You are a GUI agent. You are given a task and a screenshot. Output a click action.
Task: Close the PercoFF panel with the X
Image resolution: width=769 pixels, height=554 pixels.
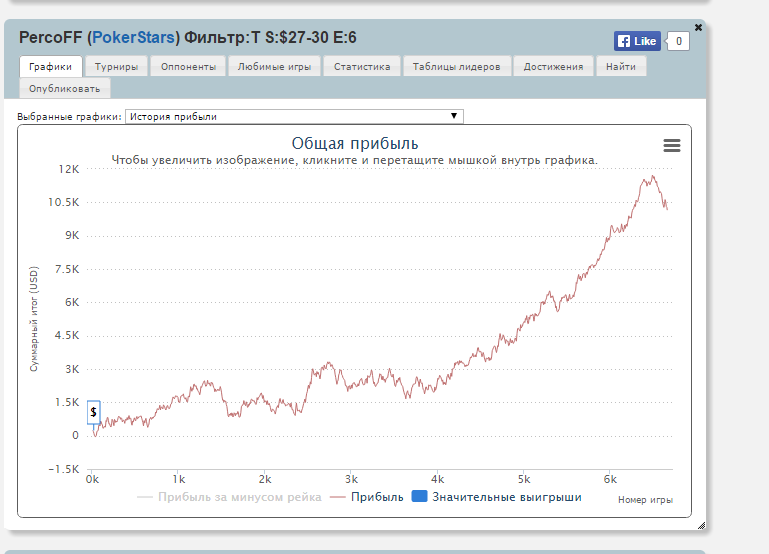click(698, 27)
